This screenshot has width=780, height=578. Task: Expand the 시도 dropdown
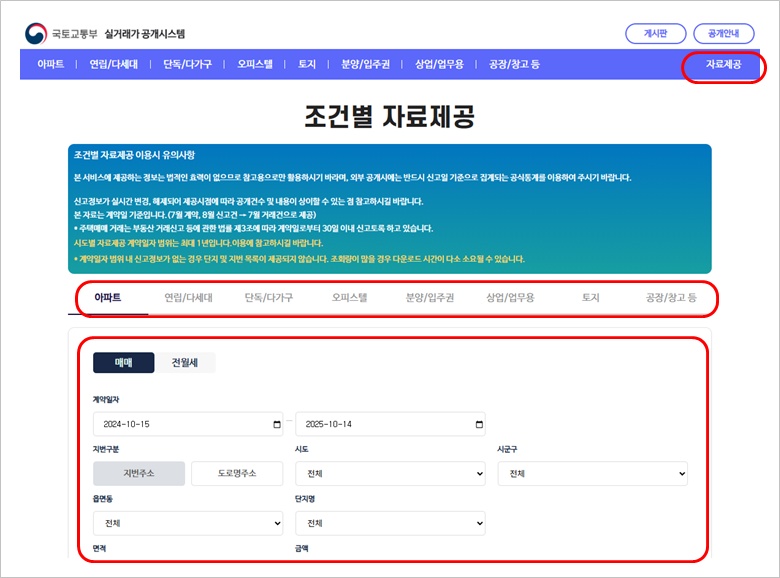point(390,473)
